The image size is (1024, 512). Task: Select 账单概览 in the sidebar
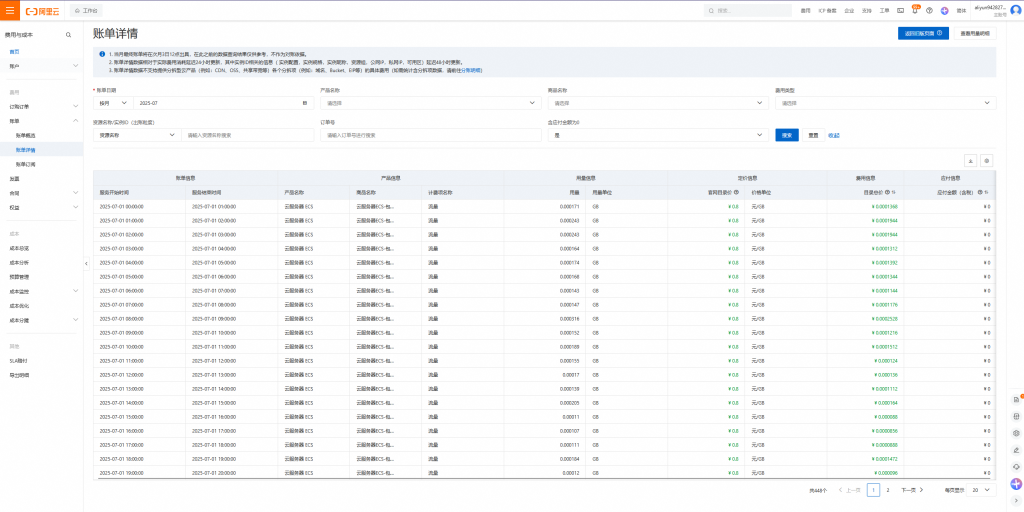tap(26, 135)
